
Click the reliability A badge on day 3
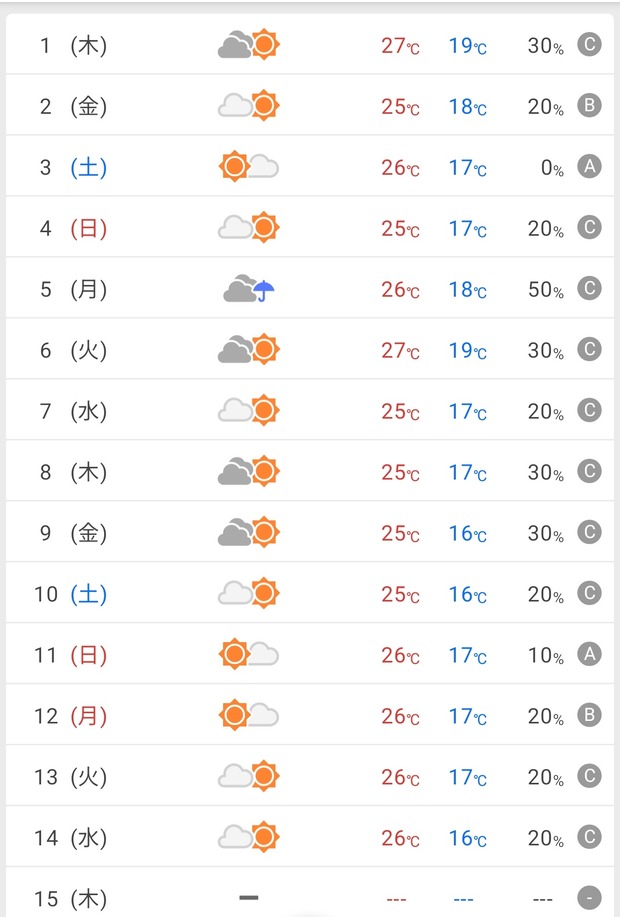[589, 167]
